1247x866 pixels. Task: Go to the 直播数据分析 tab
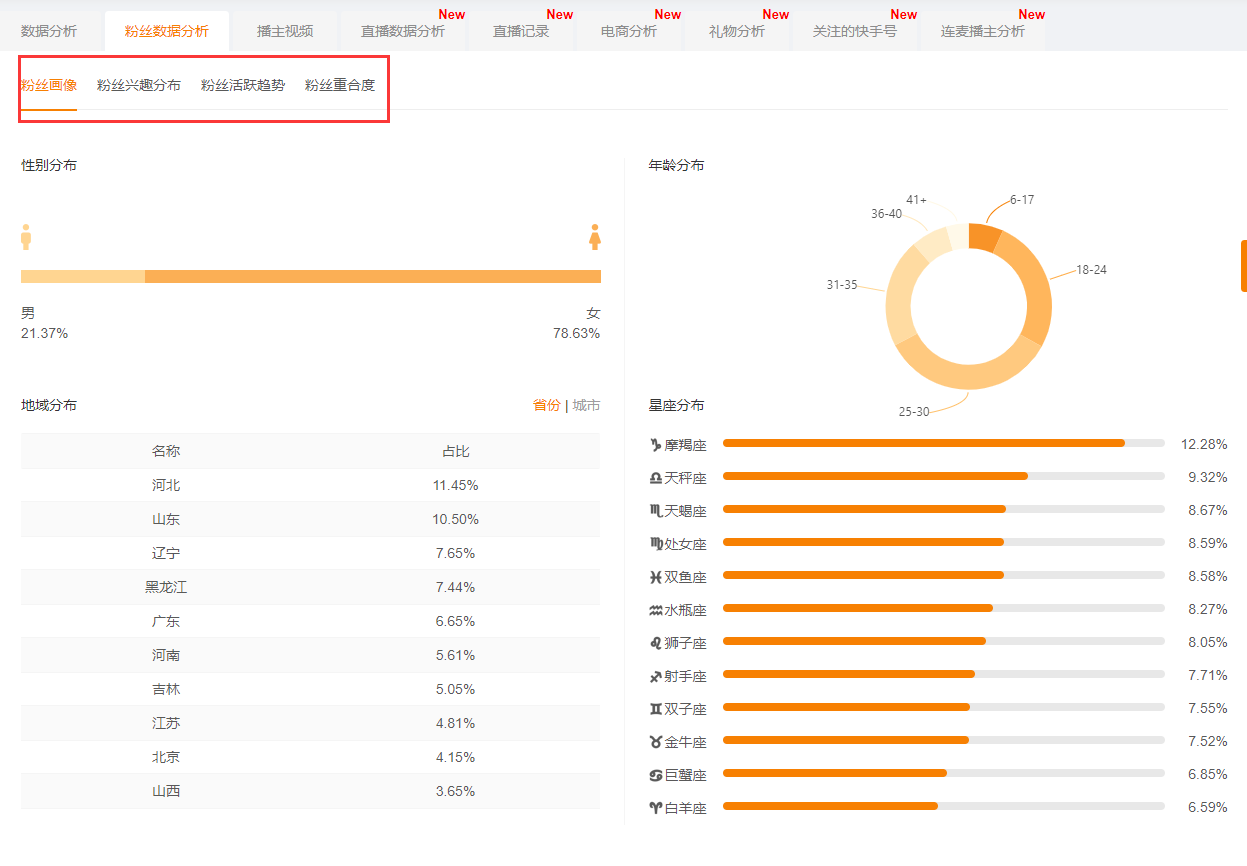pos(403,31)
